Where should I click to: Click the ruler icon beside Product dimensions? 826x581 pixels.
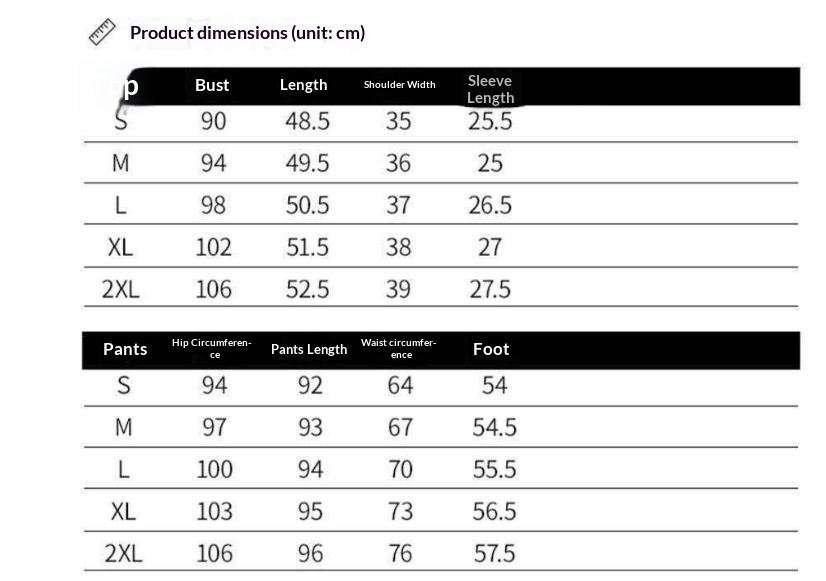(102, 33)
